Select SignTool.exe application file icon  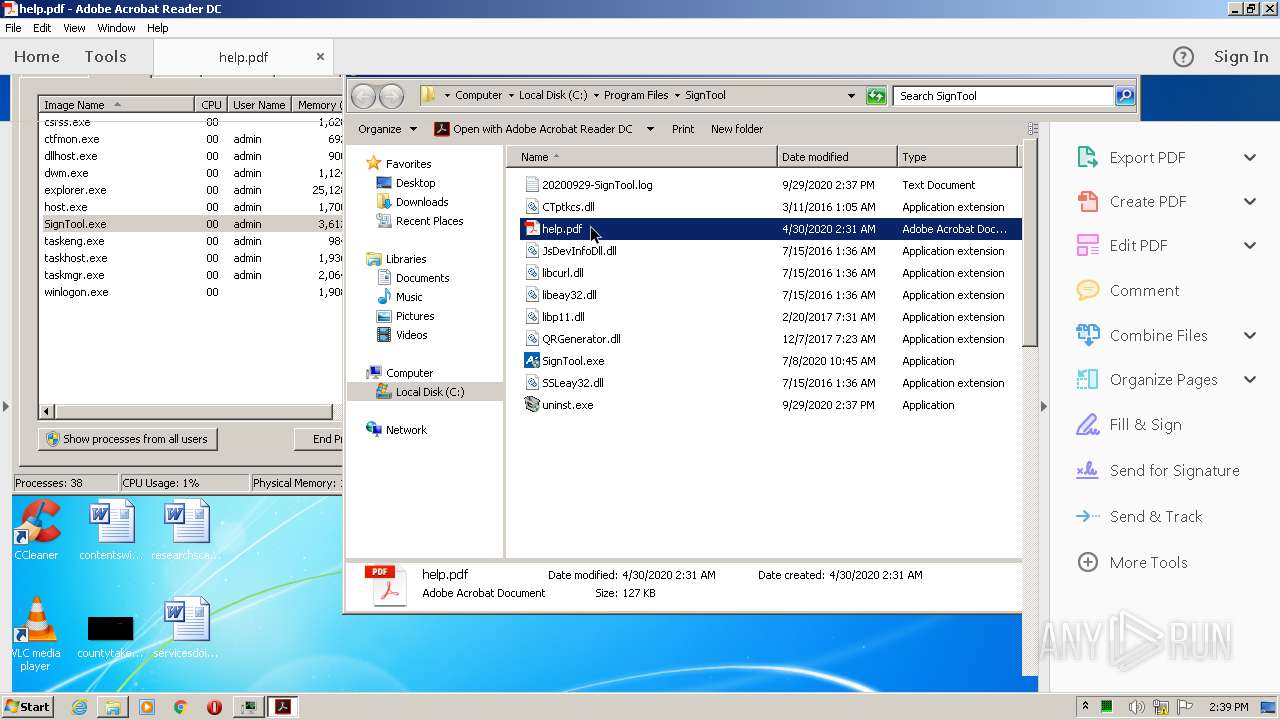[532, 361]
